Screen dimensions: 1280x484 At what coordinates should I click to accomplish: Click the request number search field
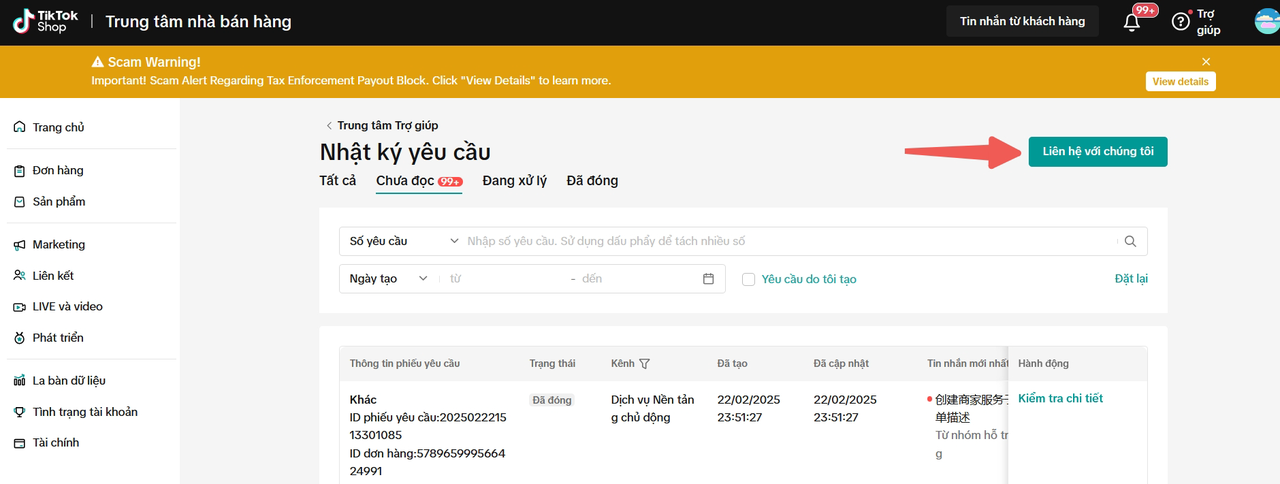(790, 241)
